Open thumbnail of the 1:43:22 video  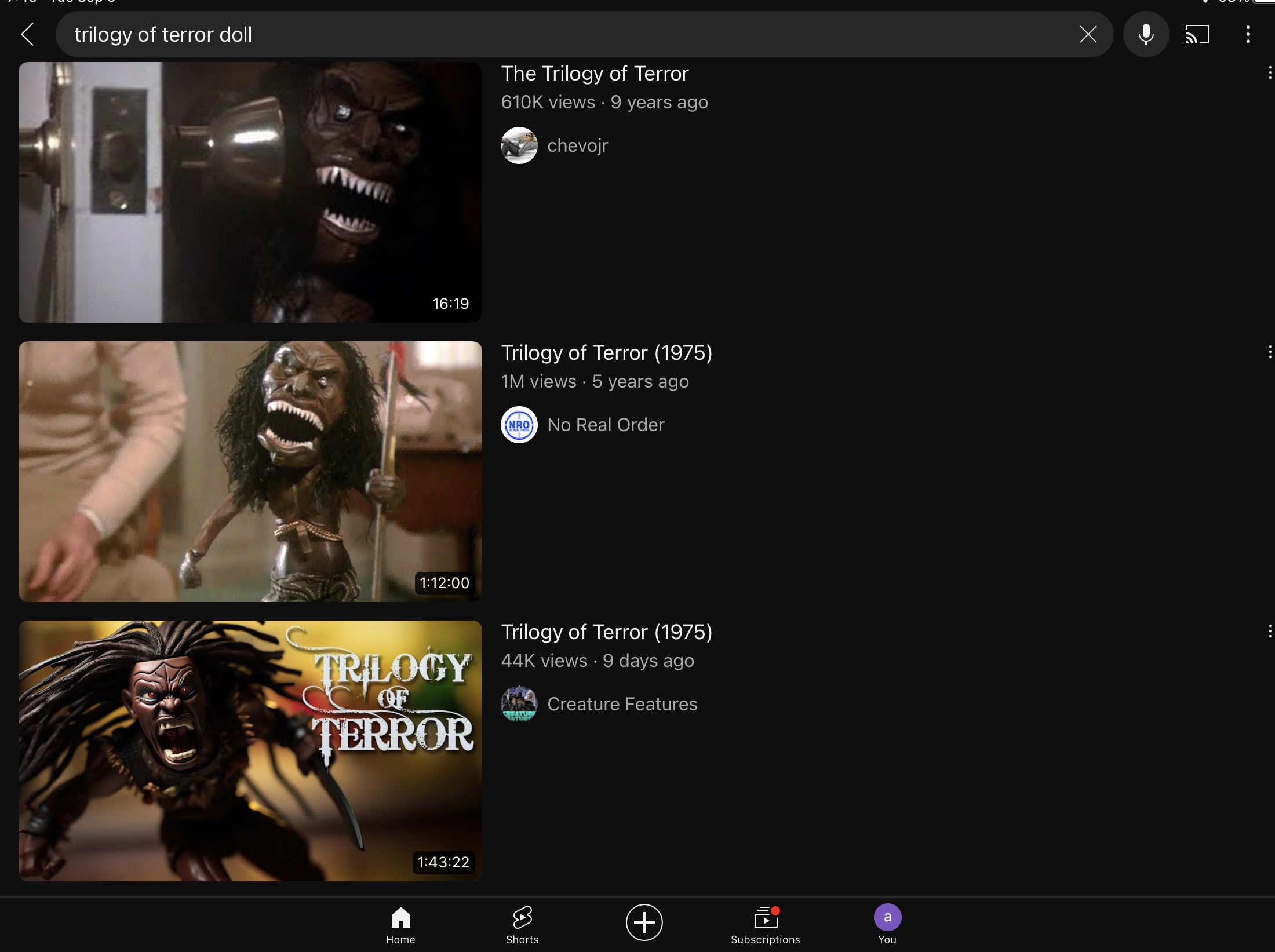[250, 751]
